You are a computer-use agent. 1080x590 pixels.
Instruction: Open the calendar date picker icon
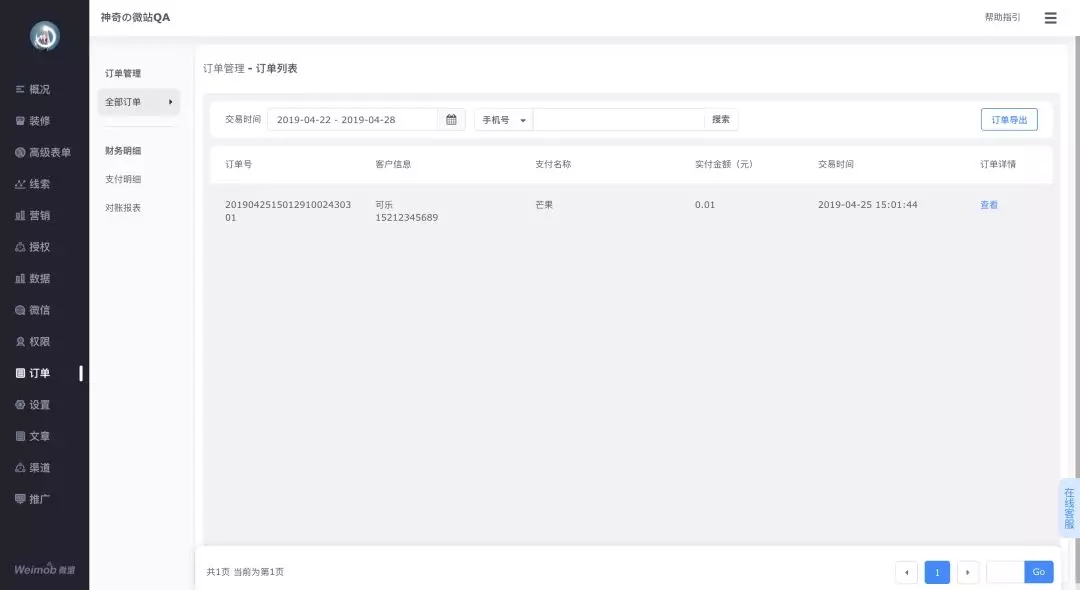pos(451,120)
